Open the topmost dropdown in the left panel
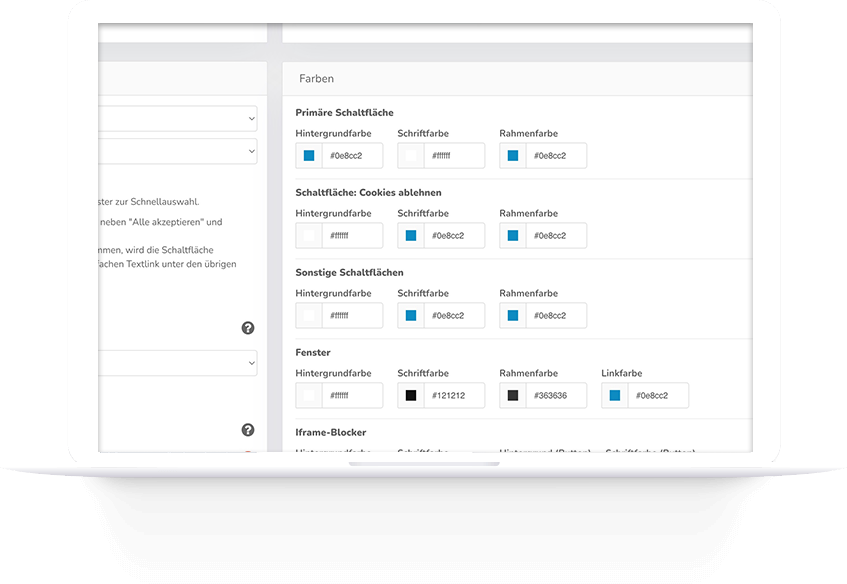 [180, 117]
